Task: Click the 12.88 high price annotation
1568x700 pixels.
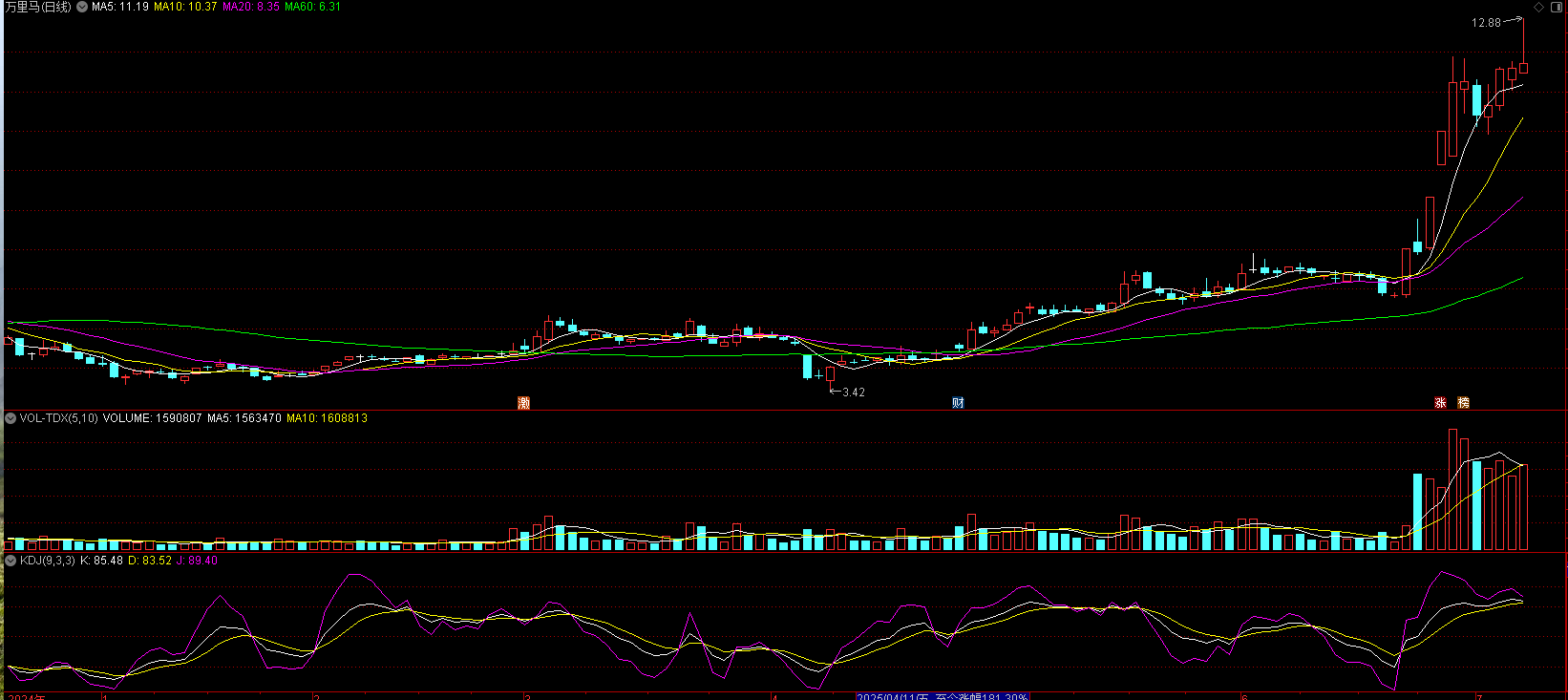Action: point(1486,23)
